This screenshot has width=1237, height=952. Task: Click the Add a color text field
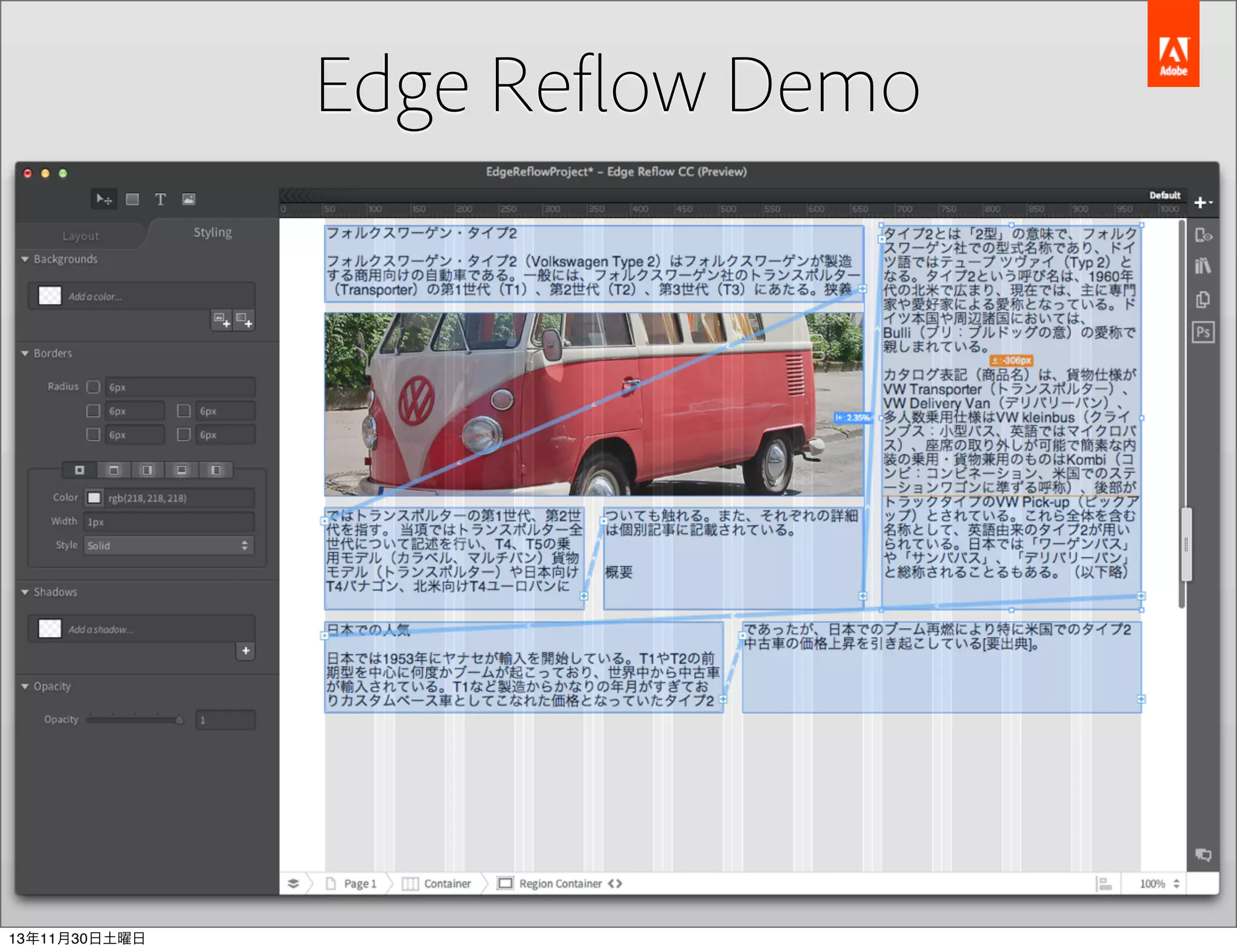pyautogui.click(x=160, y=297)
